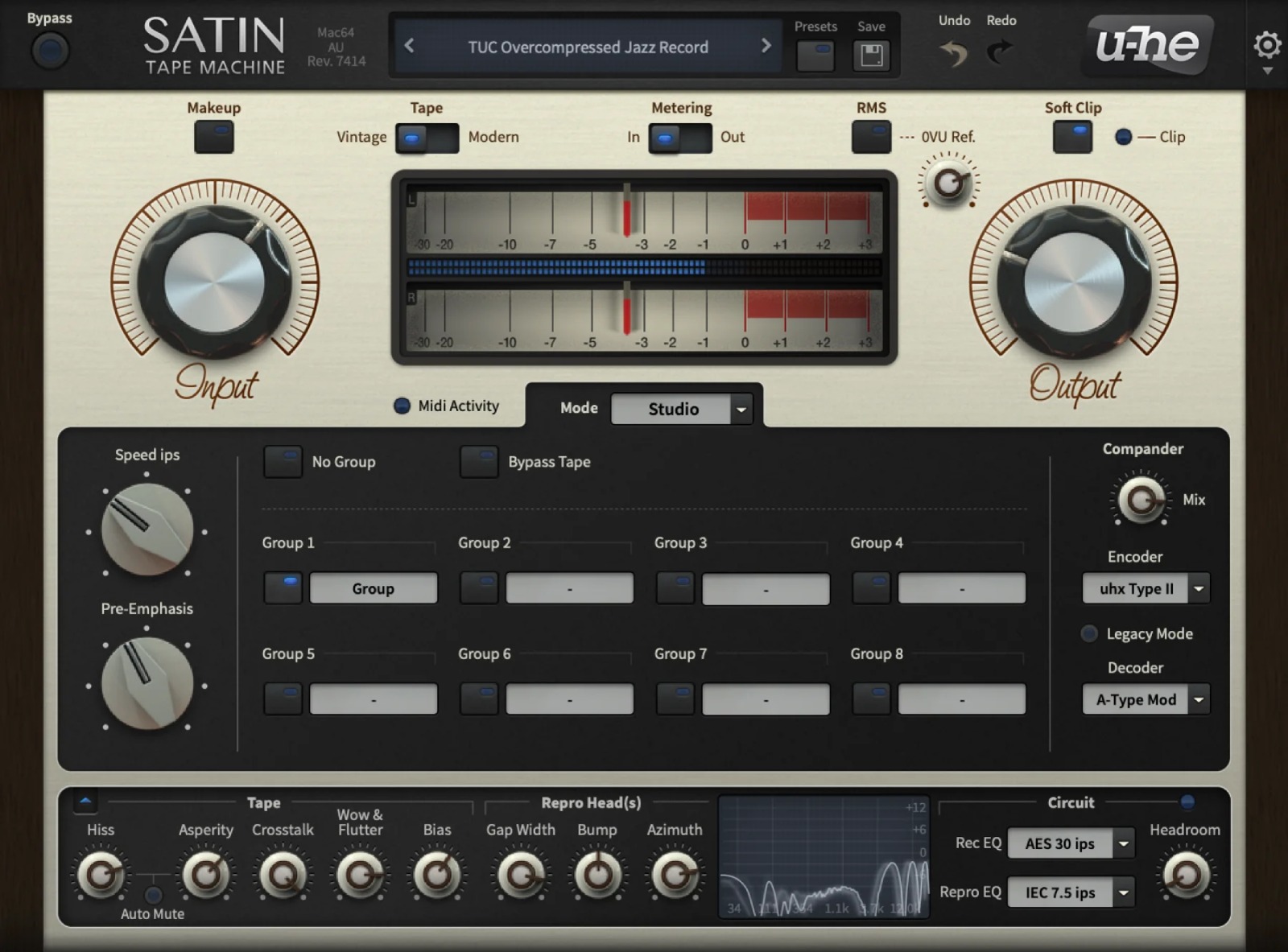Save the current preset with the disk icon
Screen dimensions: 1288x952
point(872,54)
